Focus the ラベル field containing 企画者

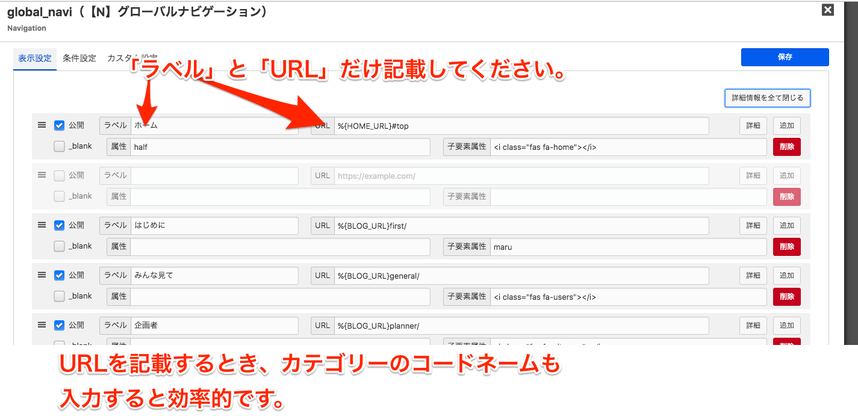coord(214,325)
